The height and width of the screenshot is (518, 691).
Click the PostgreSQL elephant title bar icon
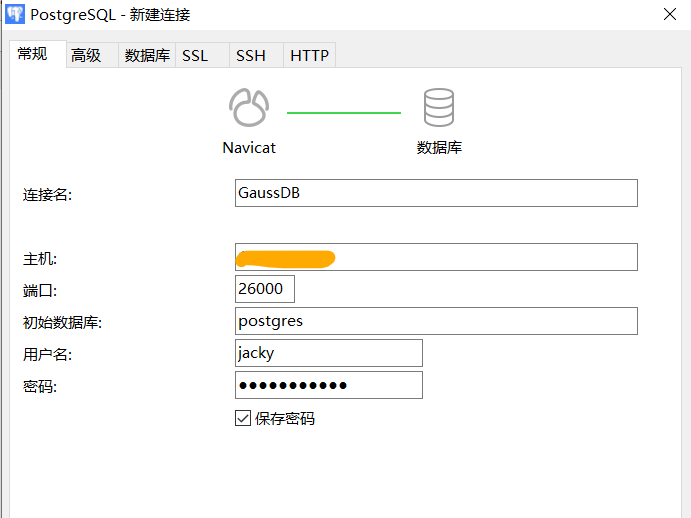point(16,15)
